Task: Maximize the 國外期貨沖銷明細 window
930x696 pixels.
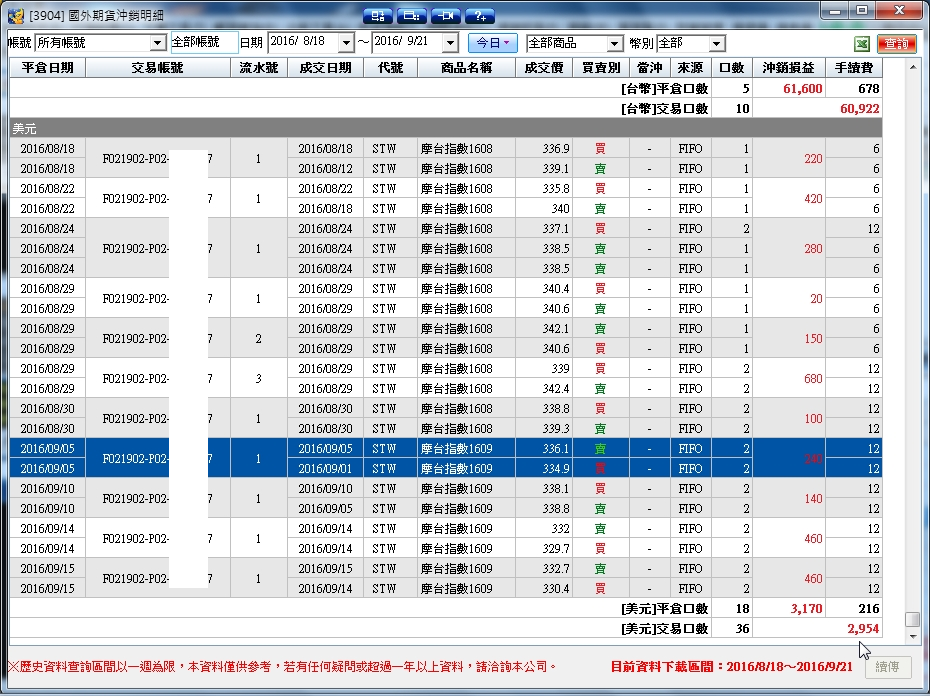Action: (862, 11)
